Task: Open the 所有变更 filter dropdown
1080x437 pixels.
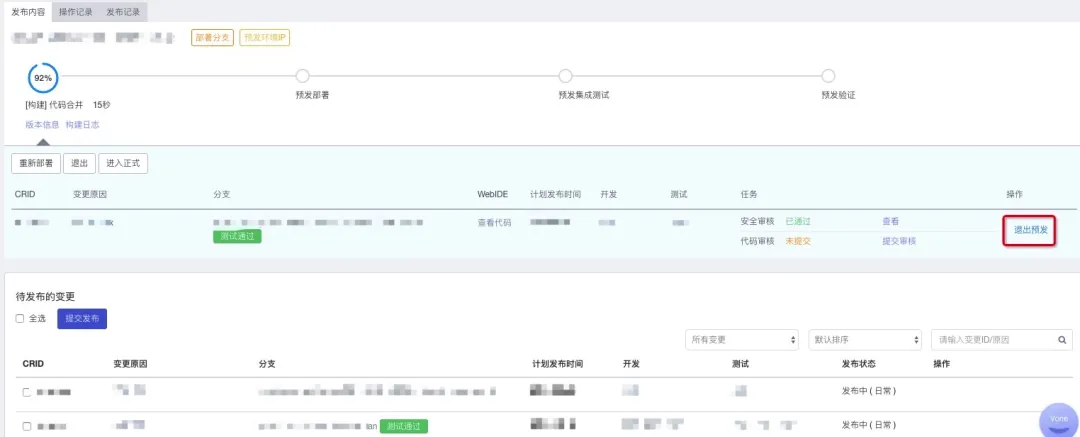Action: [x=741, y=340]
